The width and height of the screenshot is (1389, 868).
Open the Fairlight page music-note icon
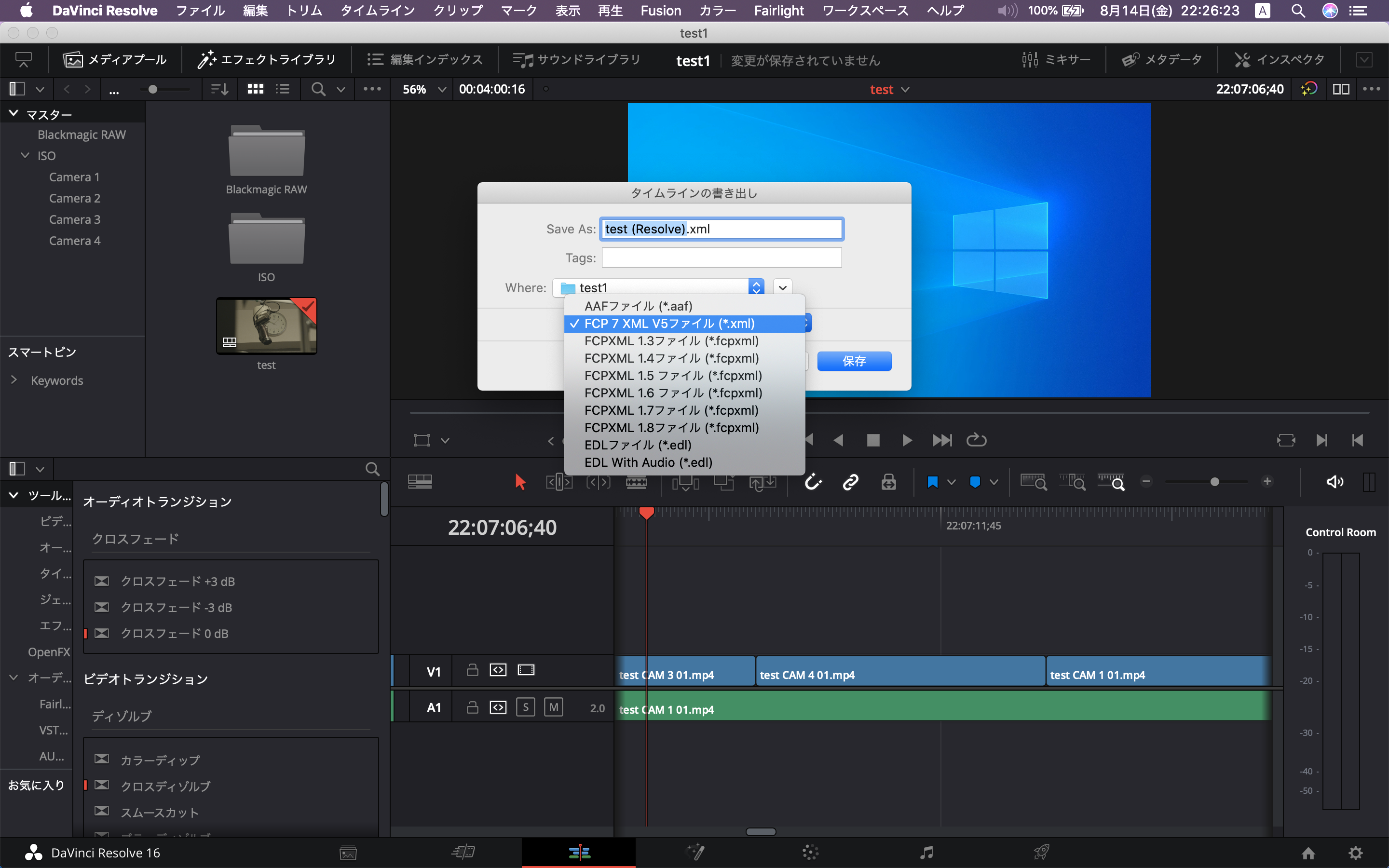[926, 853]
